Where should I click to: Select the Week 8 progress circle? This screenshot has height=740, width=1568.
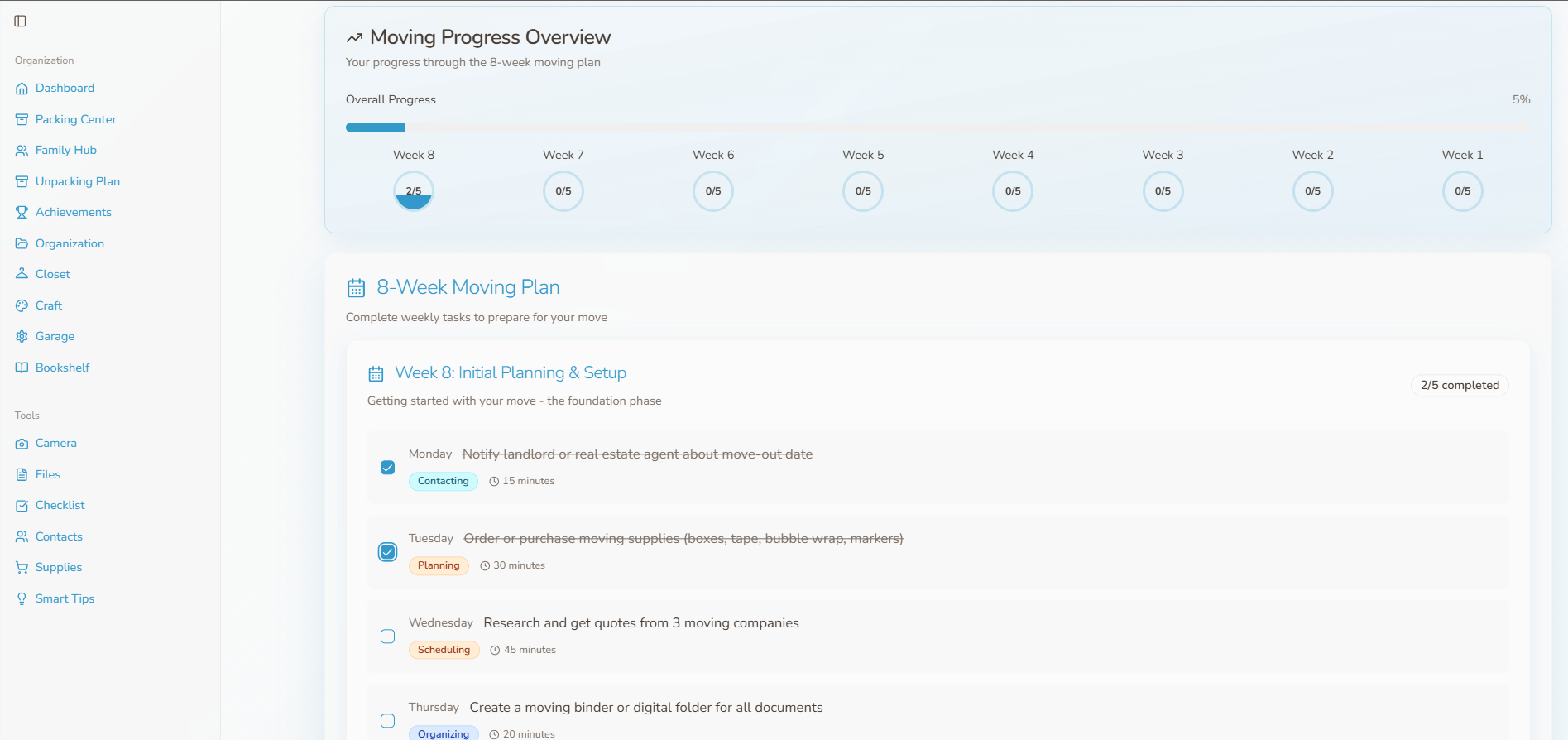coord(414,191)
